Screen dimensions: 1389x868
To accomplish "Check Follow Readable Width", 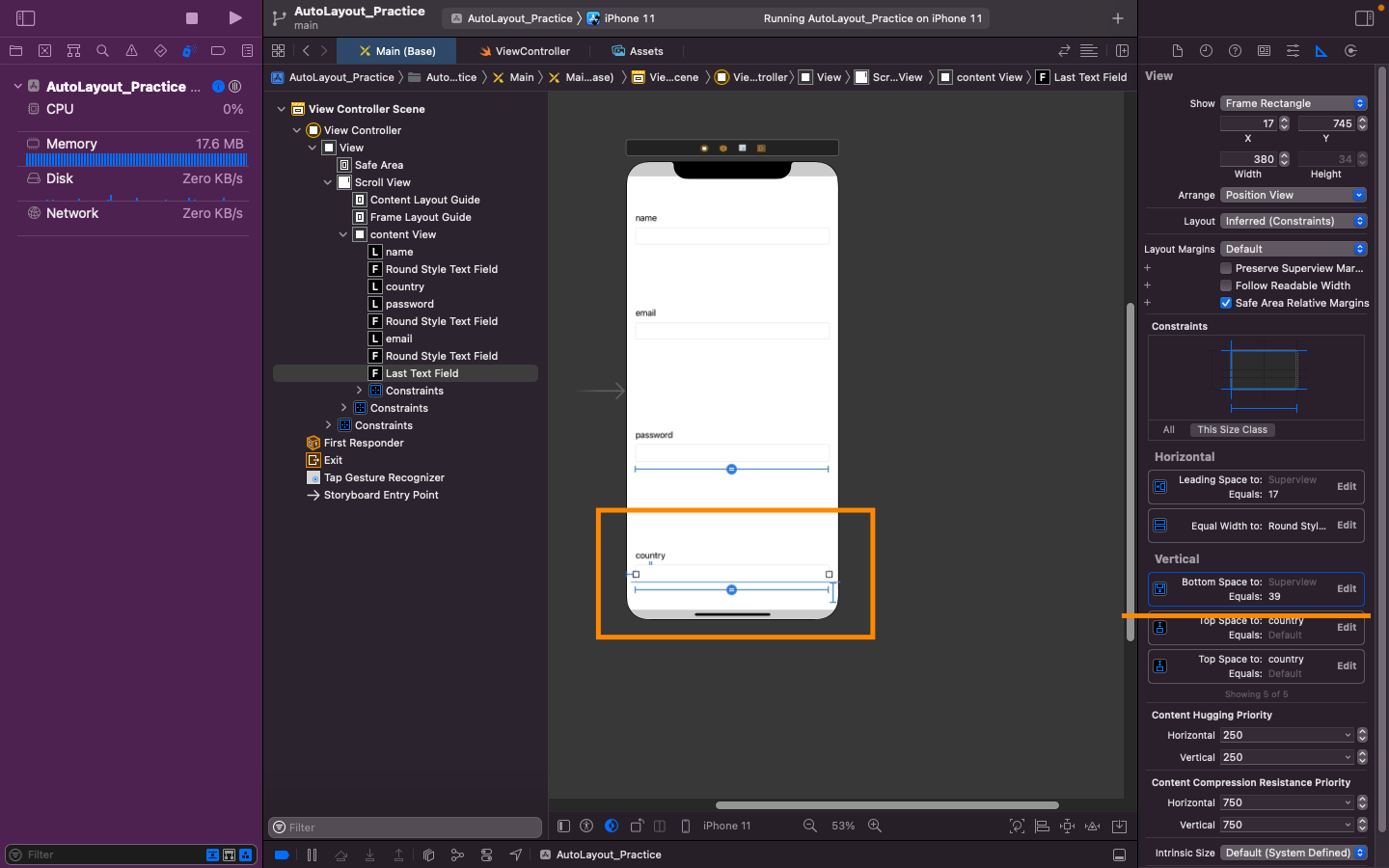I will pyautogui.click(x=1226, y=285).
